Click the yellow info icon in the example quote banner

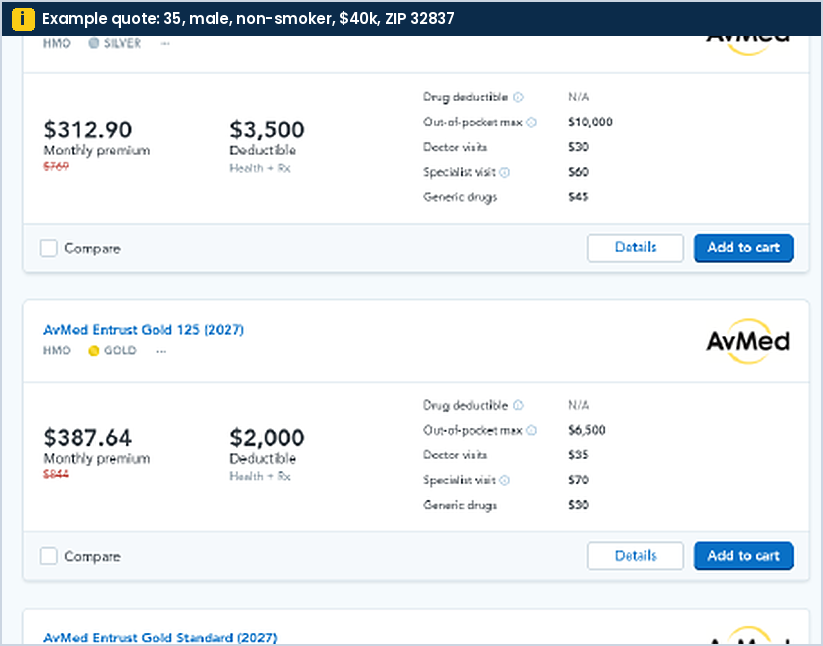tap(23, 19)
